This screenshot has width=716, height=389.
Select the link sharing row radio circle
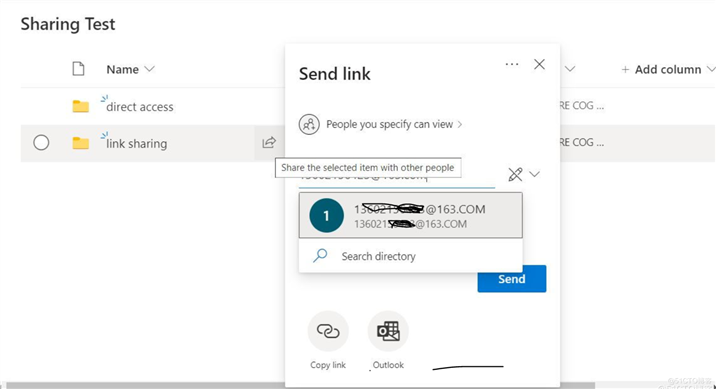tap(41, 142)
